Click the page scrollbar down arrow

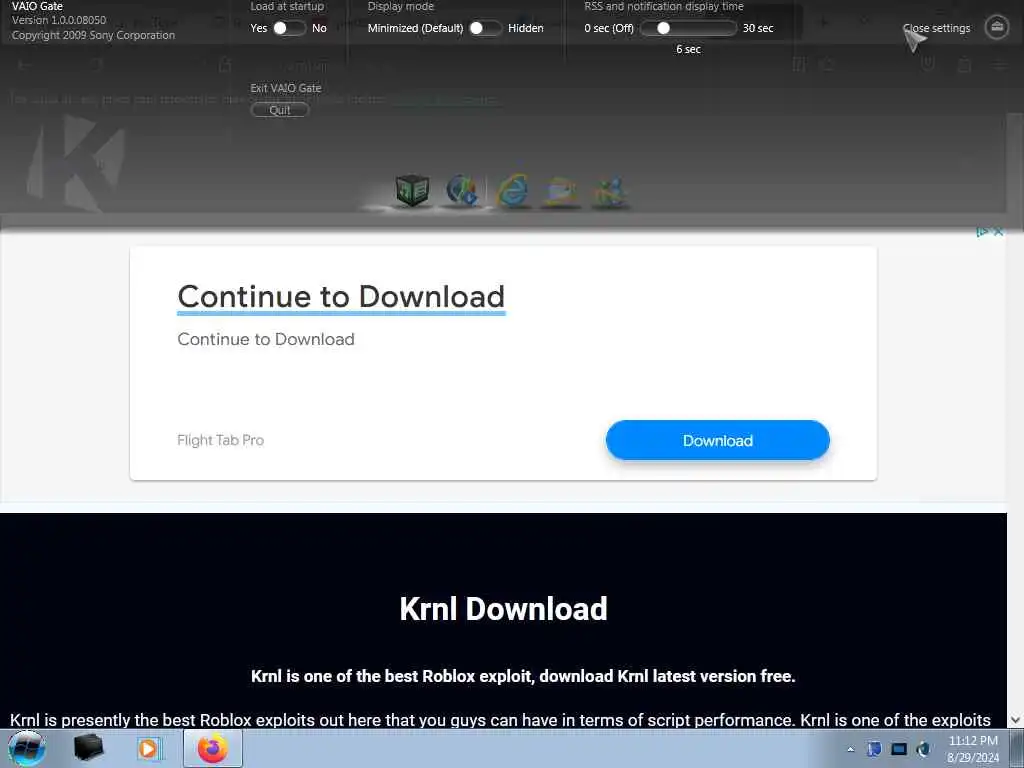tap(1016, 720)
